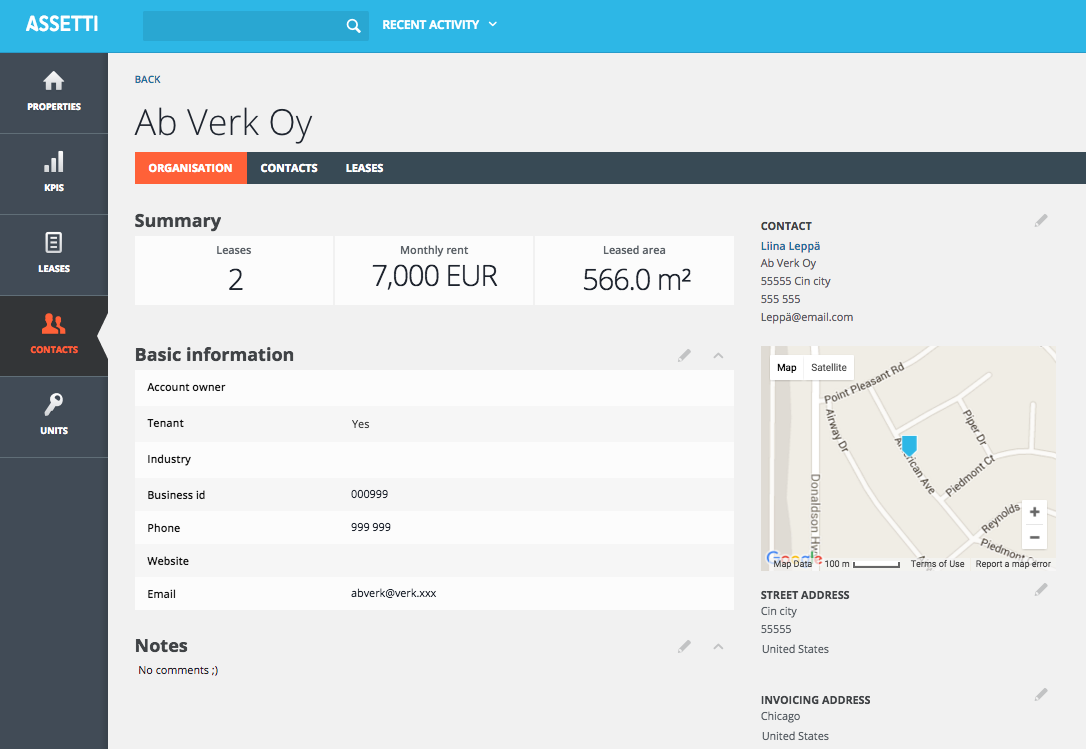Zoom in on the map
The width and height of the screenshot is (1086, 749).
tap(1034, 512)
